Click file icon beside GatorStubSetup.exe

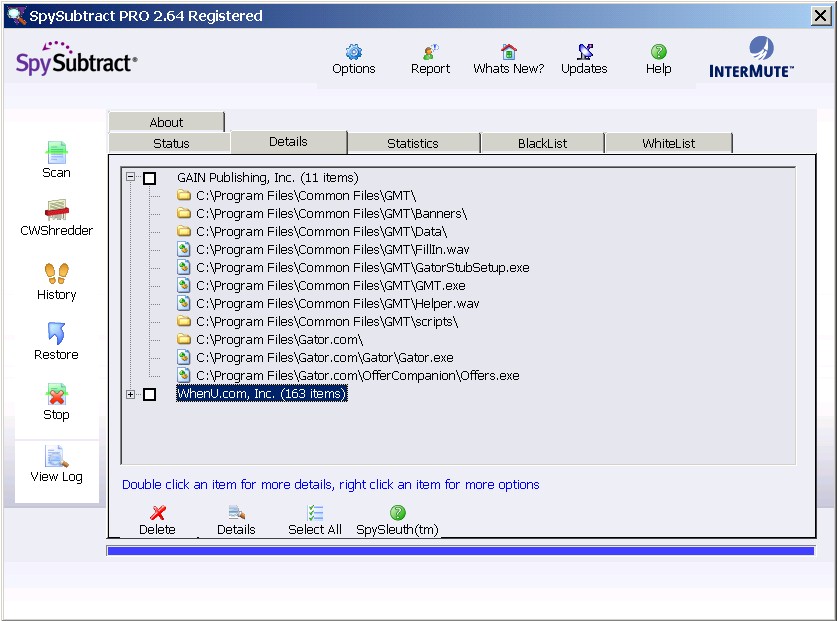tap(184, 267)
